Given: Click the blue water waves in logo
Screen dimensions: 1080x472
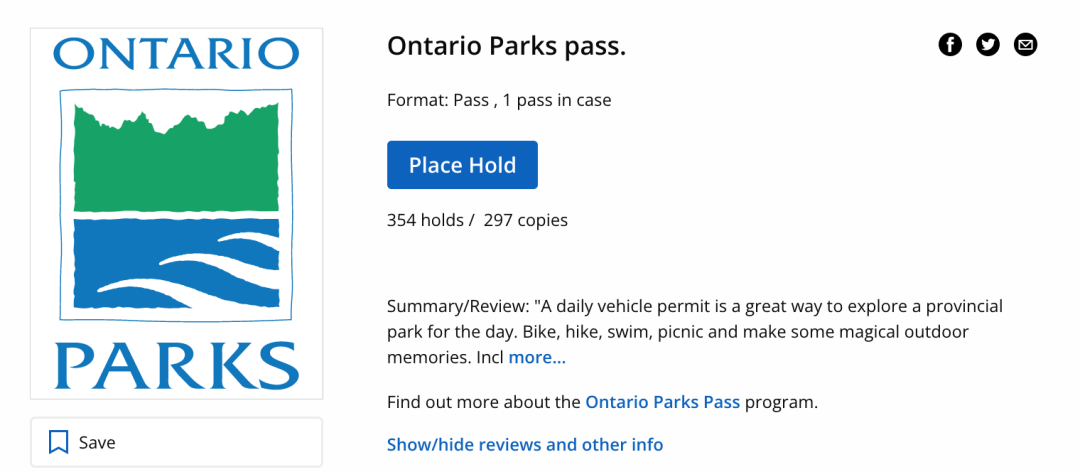Looking at the screenshot, I should (176, 263).
